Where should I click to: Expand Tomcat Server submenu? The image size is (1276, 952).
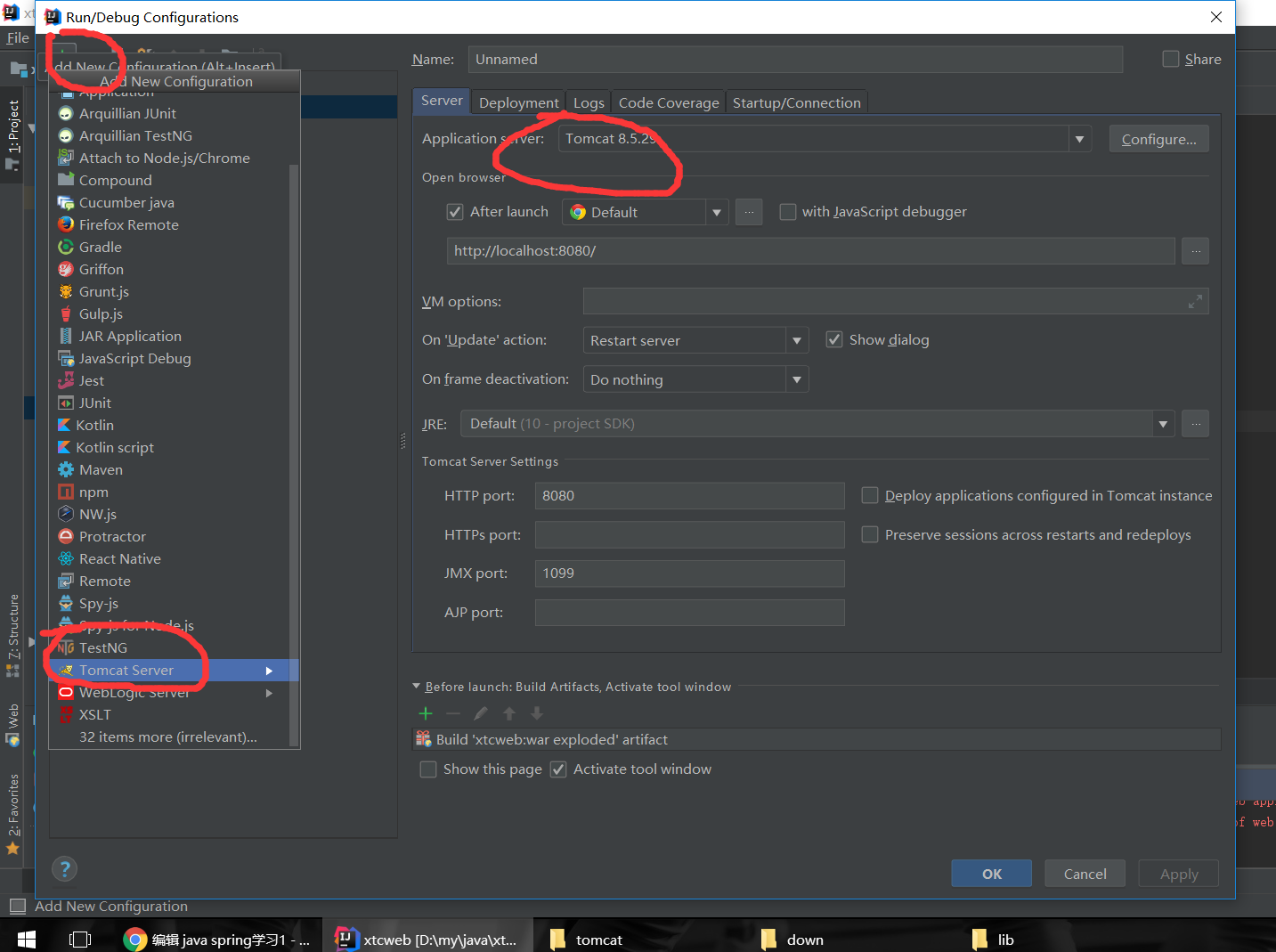tap(269, 671)
